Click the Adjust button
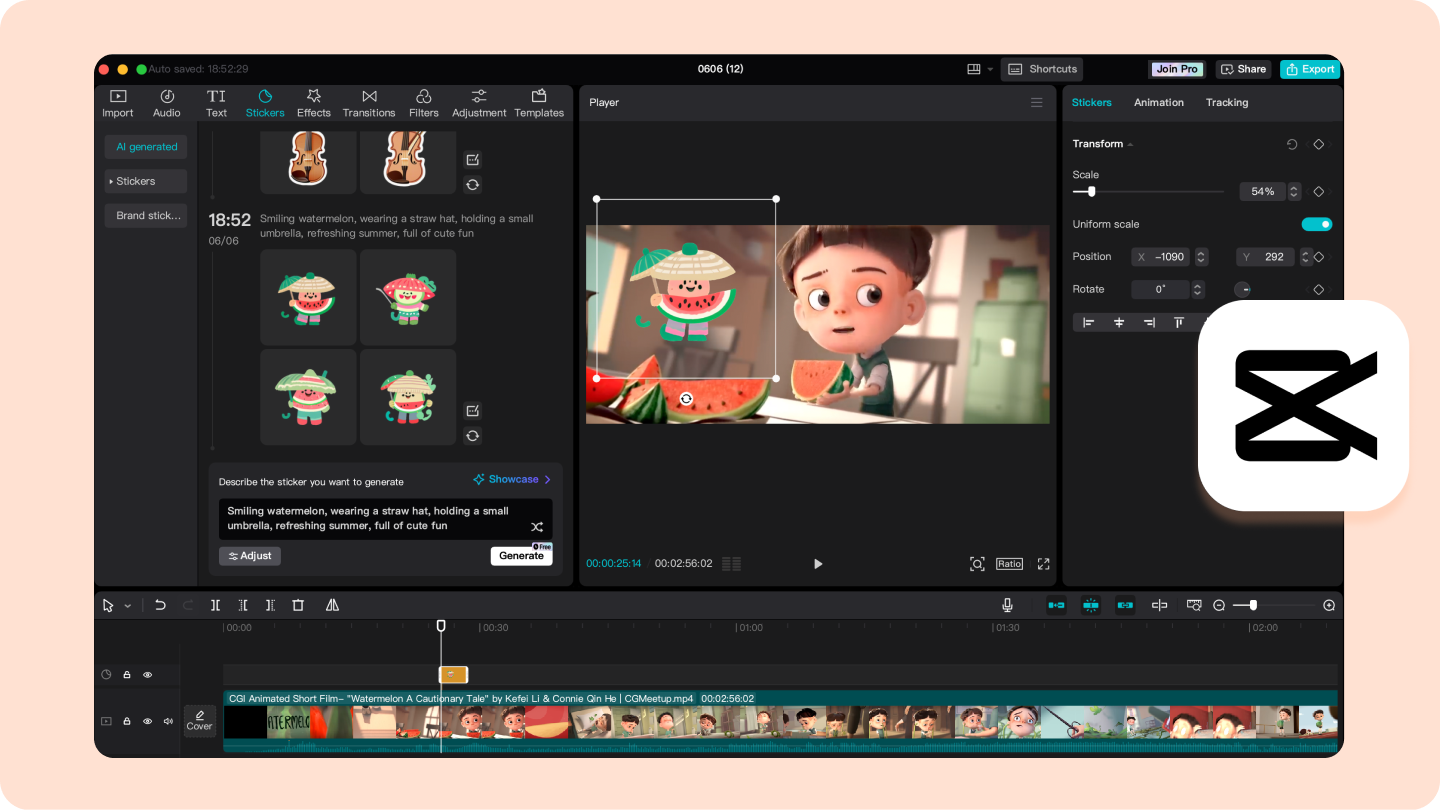 point(250,556)
